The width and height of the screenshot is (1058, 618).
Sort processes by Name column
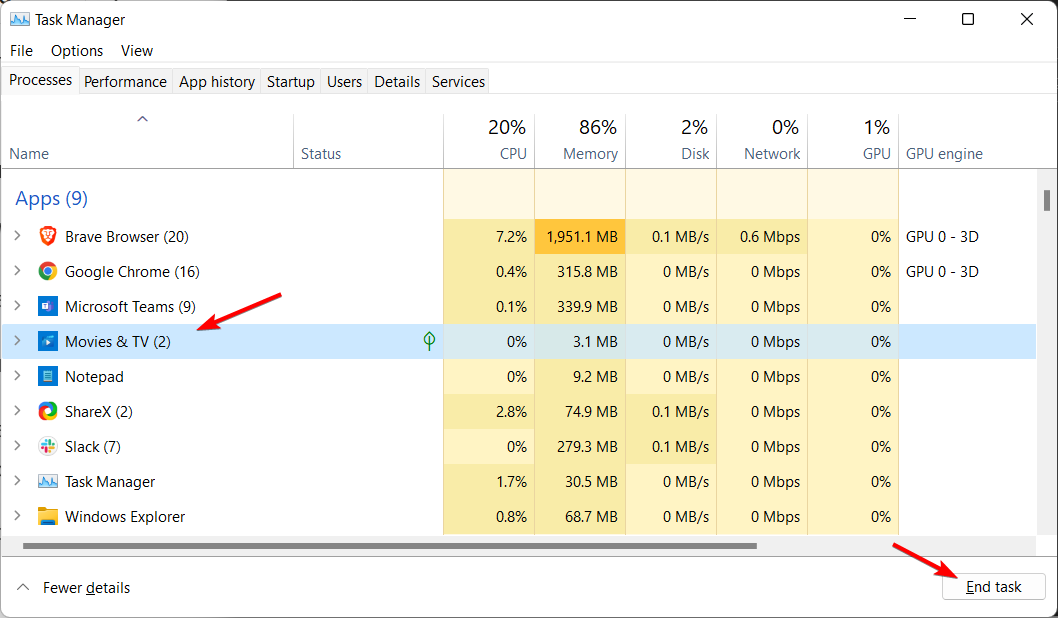tap(148, 141)
